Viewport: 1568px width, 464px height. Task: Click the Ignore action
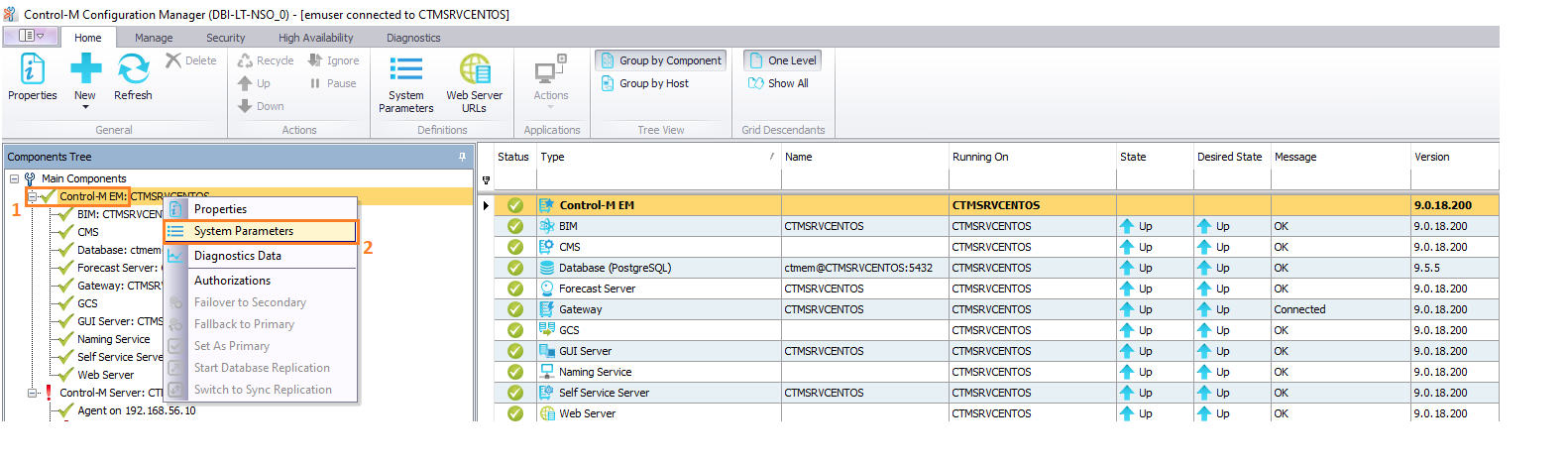click(333, 60)
